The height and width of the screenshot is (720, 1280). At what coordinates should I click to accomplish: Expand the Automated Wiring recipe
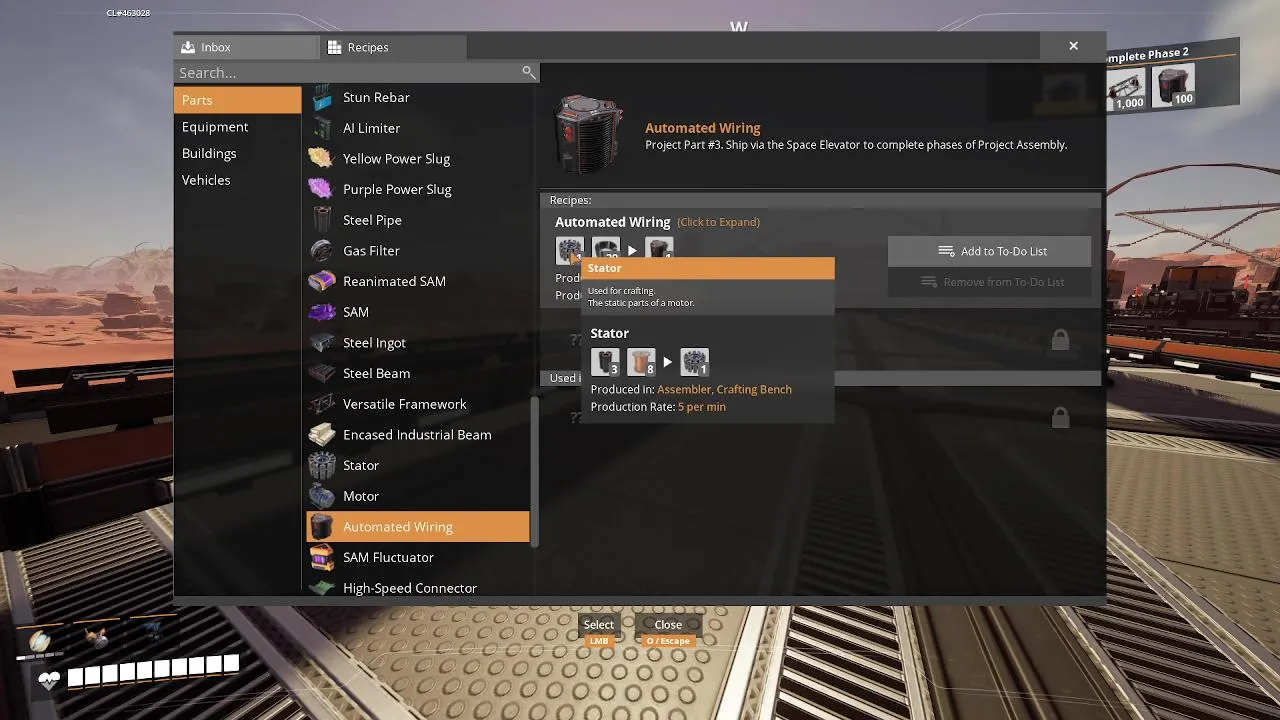(718, 222)
